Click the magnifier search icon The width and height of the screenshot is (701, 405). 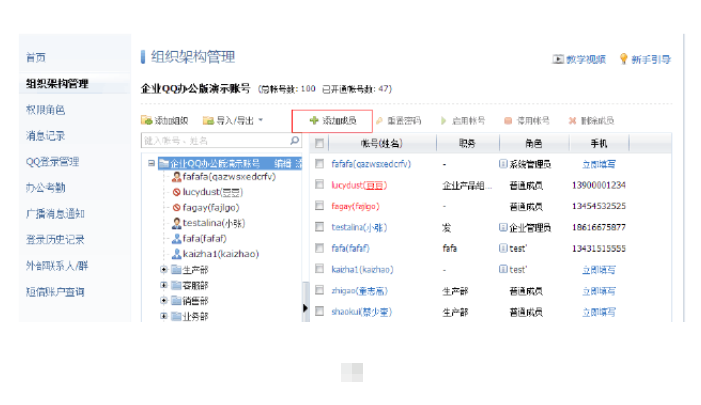(294, 140)
